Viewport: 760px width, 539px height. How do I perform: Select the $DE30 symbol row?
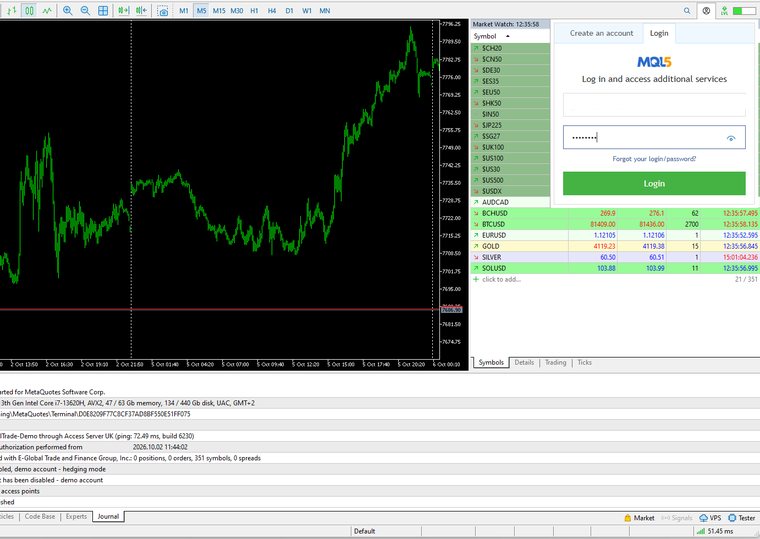tap(510, 70)
